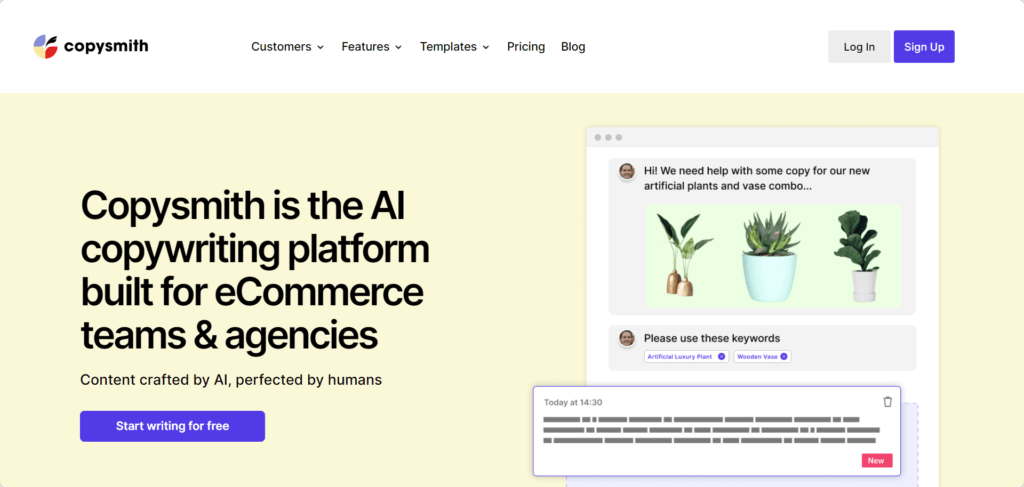Screen dimensions: 1024x487
Task: Click the Copysmith logo
Action: pos(91,46)
